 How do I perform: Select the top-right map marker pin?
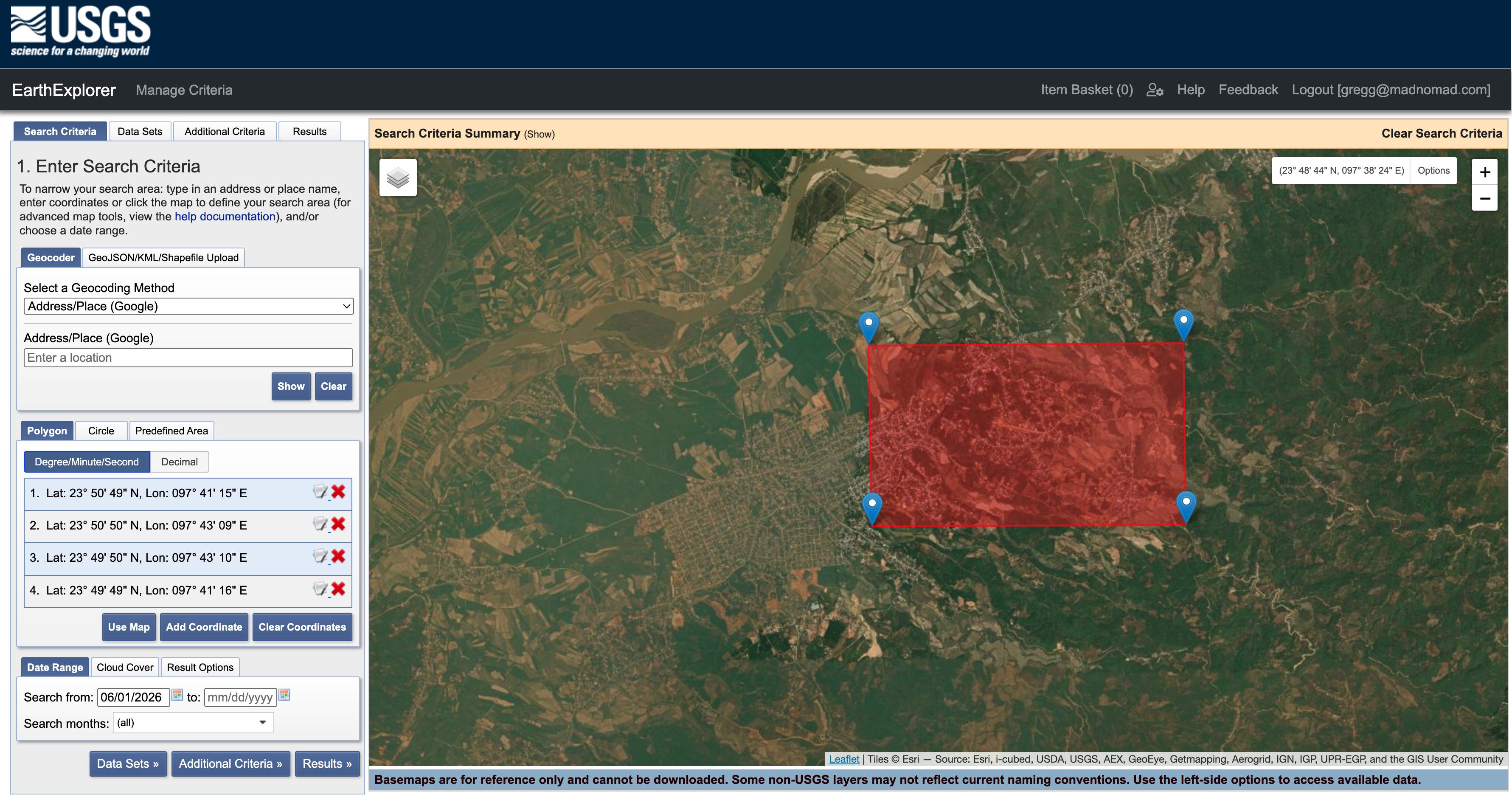(1183, 325)
